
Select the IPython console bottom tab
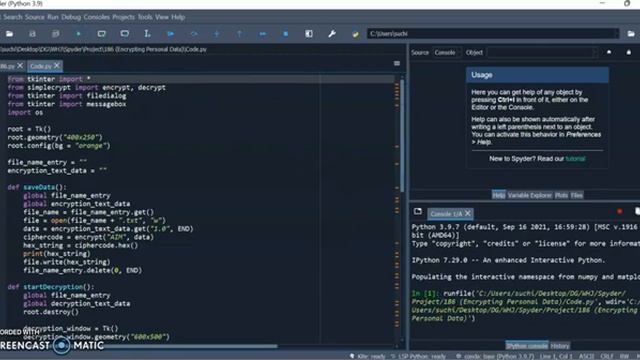click(x=527, y=346)
